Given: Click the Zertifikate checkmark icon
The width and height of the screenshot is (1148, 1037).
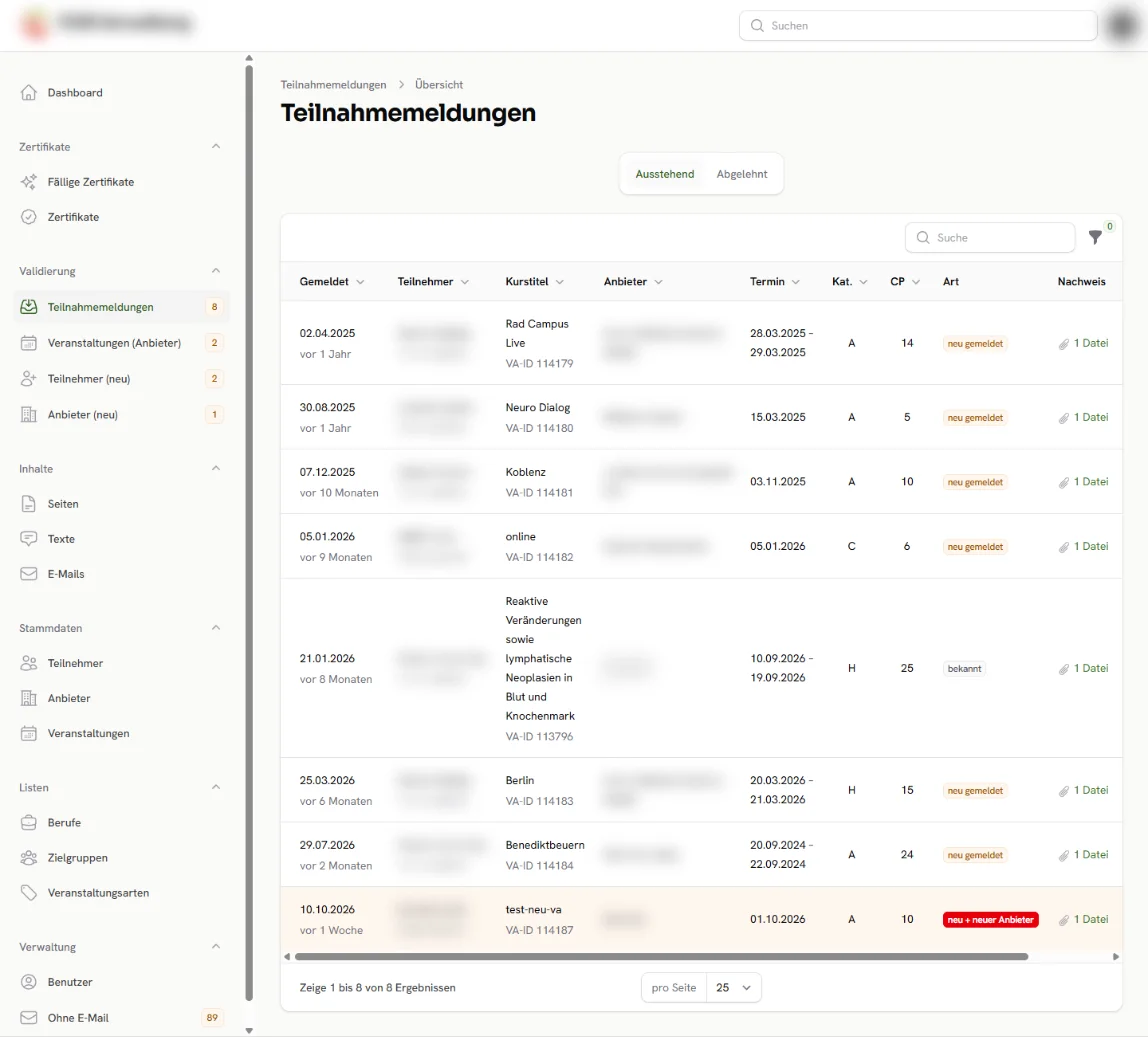Looking at the screenshot, I should [29, 217].
